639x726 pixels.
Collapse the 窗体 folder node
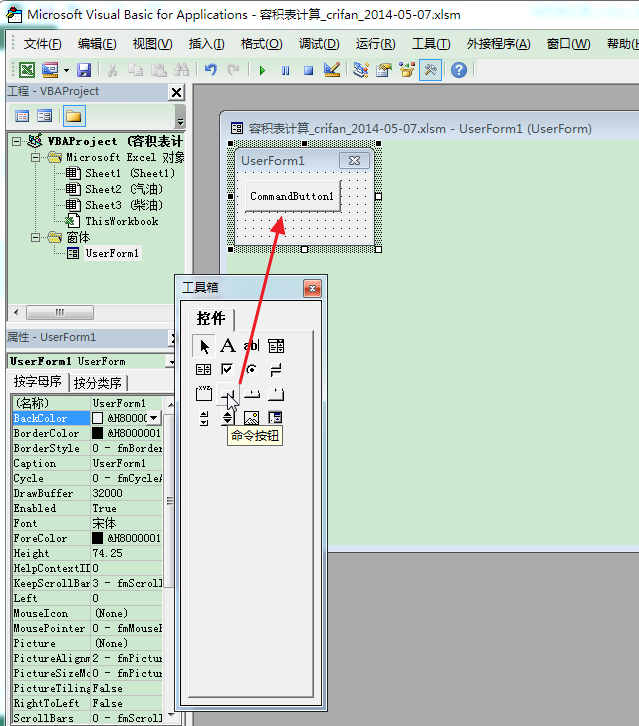point(36,238)
